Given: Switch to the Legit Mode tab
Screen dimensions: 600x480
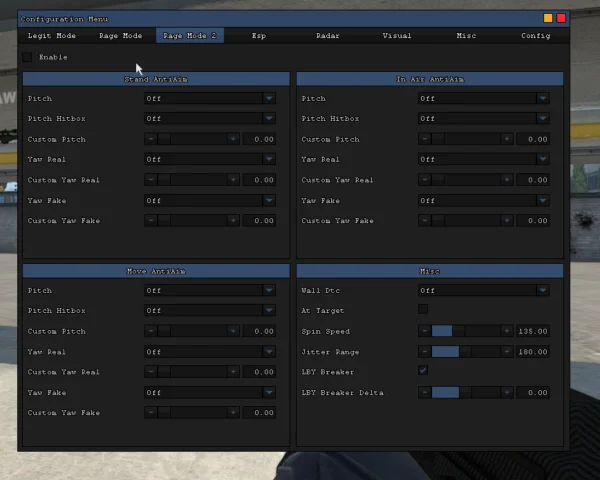Looking at the screenshot, I should point(52,36).
